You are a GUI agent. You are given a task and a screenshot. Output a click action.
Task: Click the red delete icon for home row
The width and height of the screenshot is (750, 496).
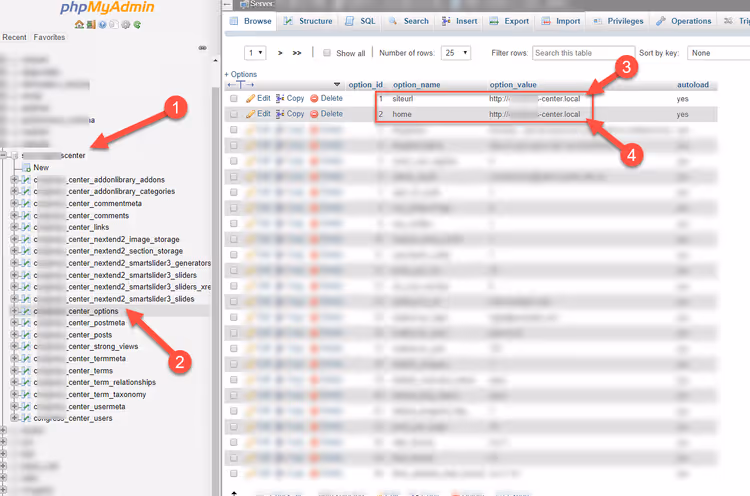(314, 114)
